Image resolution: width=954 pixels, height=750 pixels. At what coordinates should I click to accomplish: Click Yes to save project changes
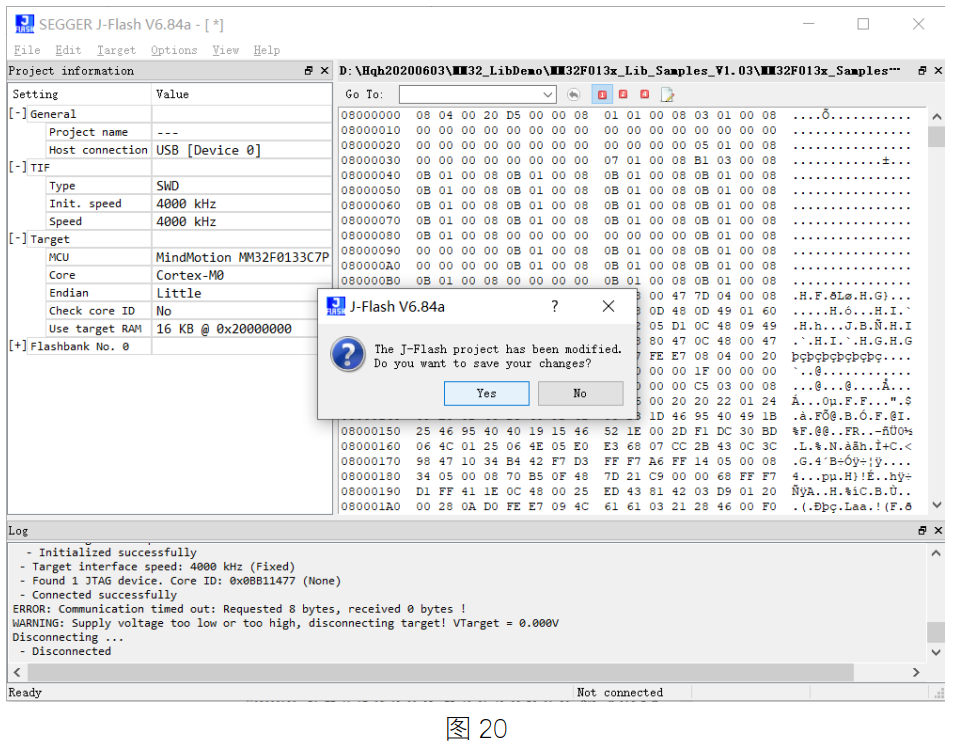[486, 393]
